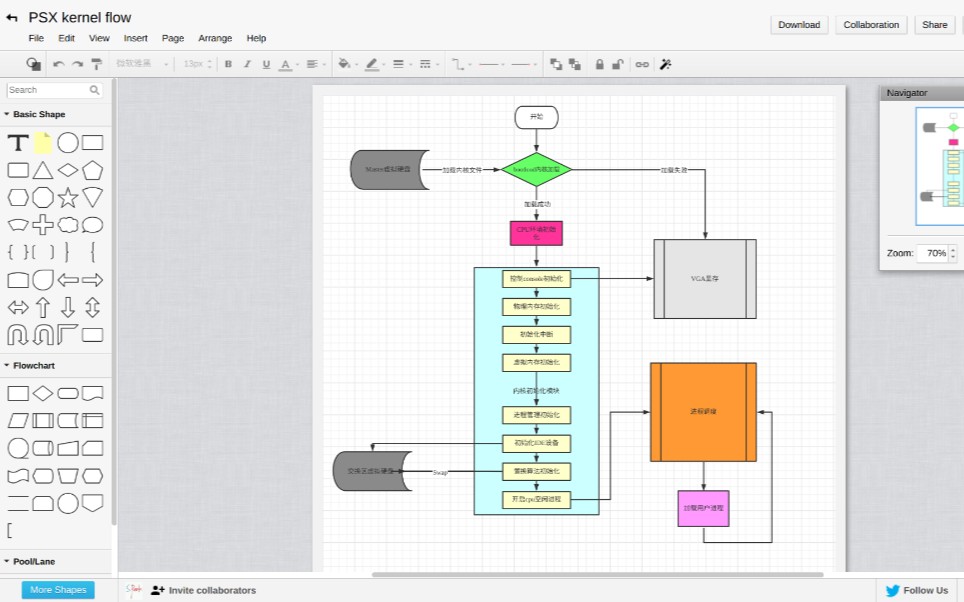964x602 pixels.
Task: Click the bring to front icon
Action: (x=556, y=64)
